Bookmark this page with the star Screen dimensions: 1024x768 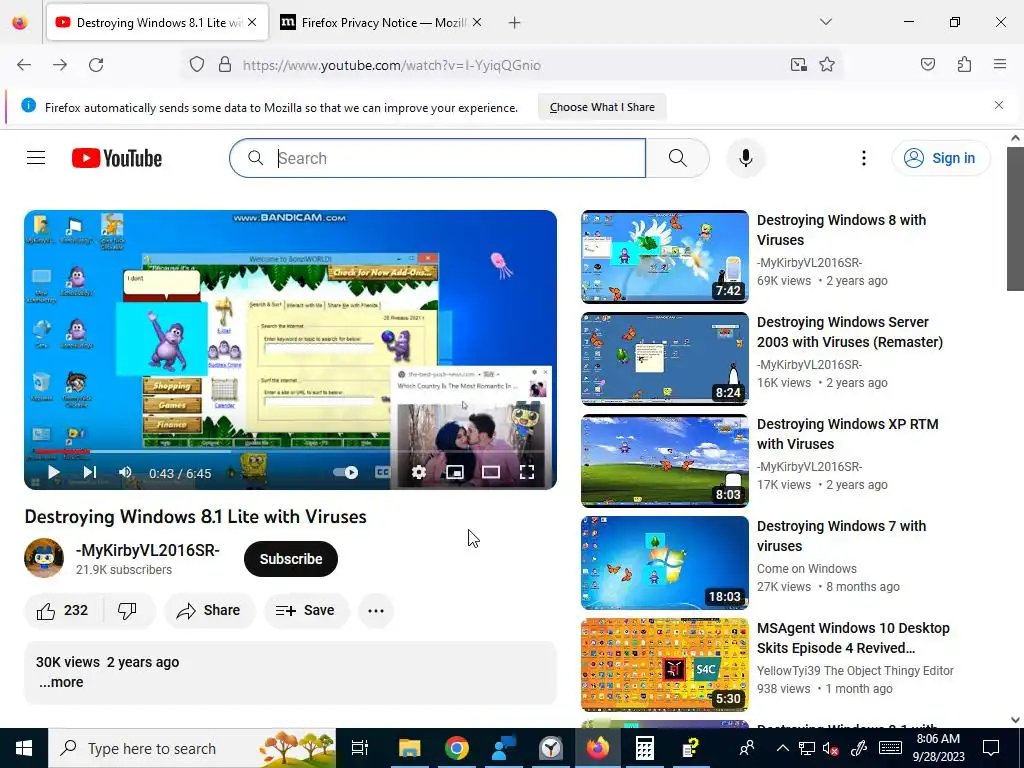pos(827,65)
